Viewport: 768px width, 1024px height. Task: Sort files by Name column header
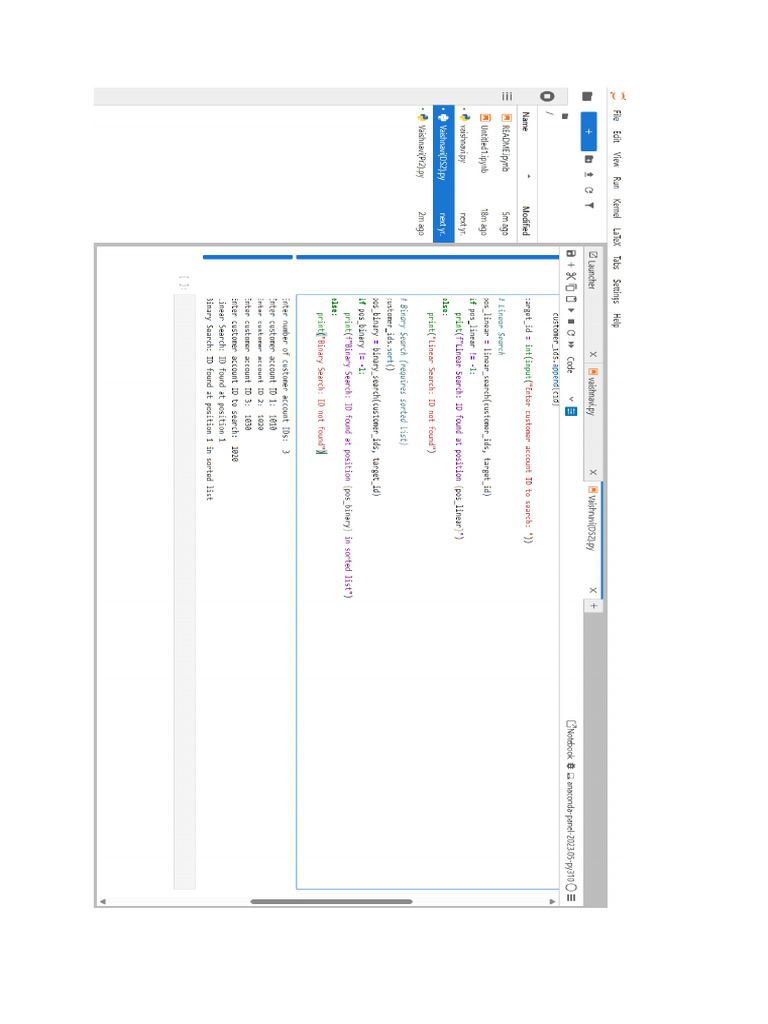point(526,121)
